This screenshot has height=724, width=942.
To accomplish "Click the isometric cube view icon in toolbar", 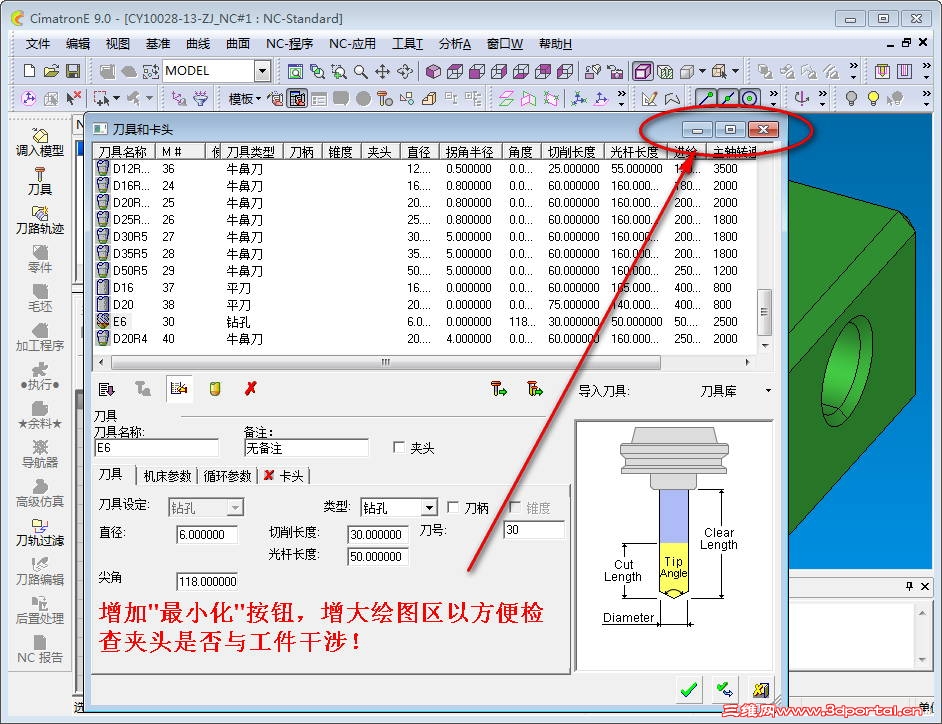I will tap(433, 71).
